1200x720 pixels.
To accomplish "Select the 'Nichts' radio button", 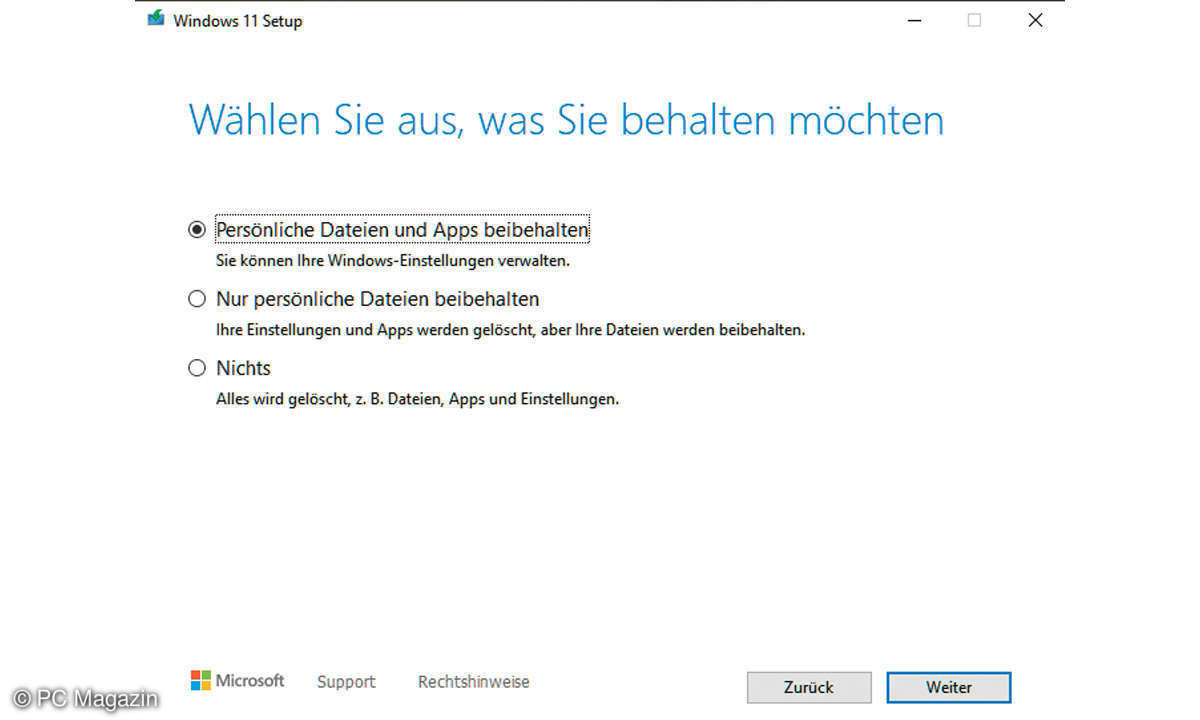I will (196, 368).
